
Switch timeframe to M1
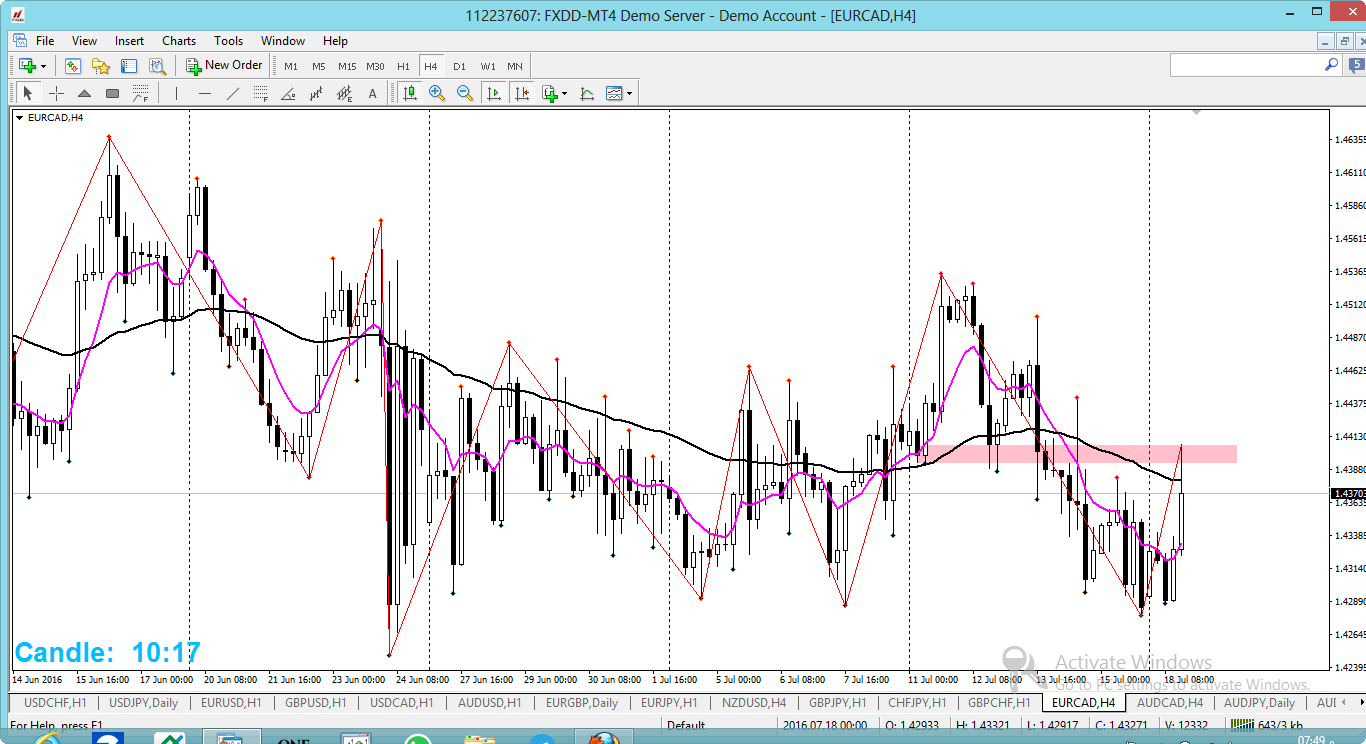click(291, 66)
